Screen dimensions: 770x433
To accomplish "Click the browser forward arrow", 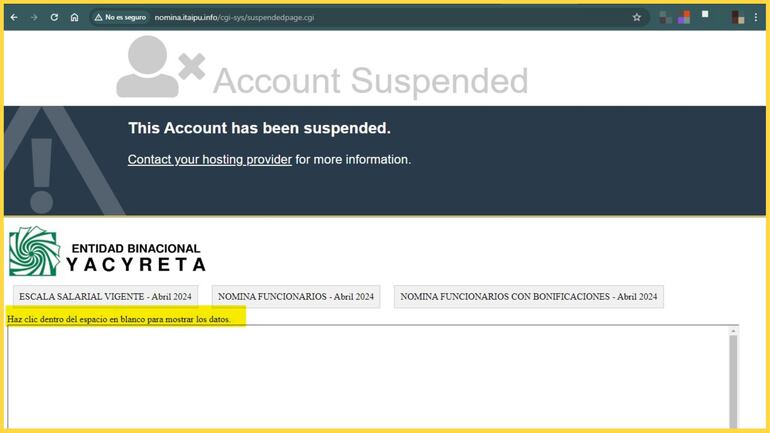I will (33, 17).
